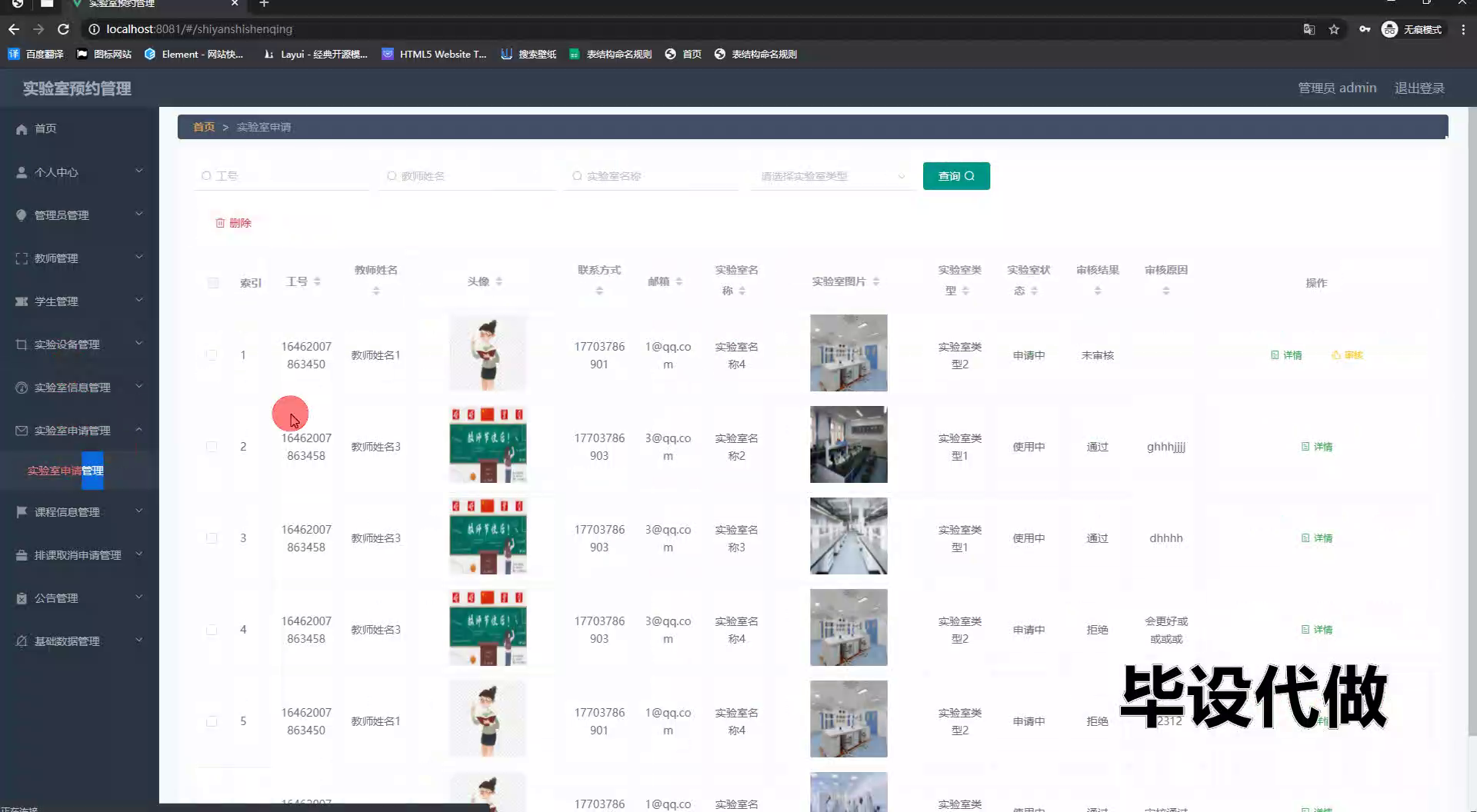Open the browser new tab plus
This screenshot has width=1477, height=812.
pos(264,4)
